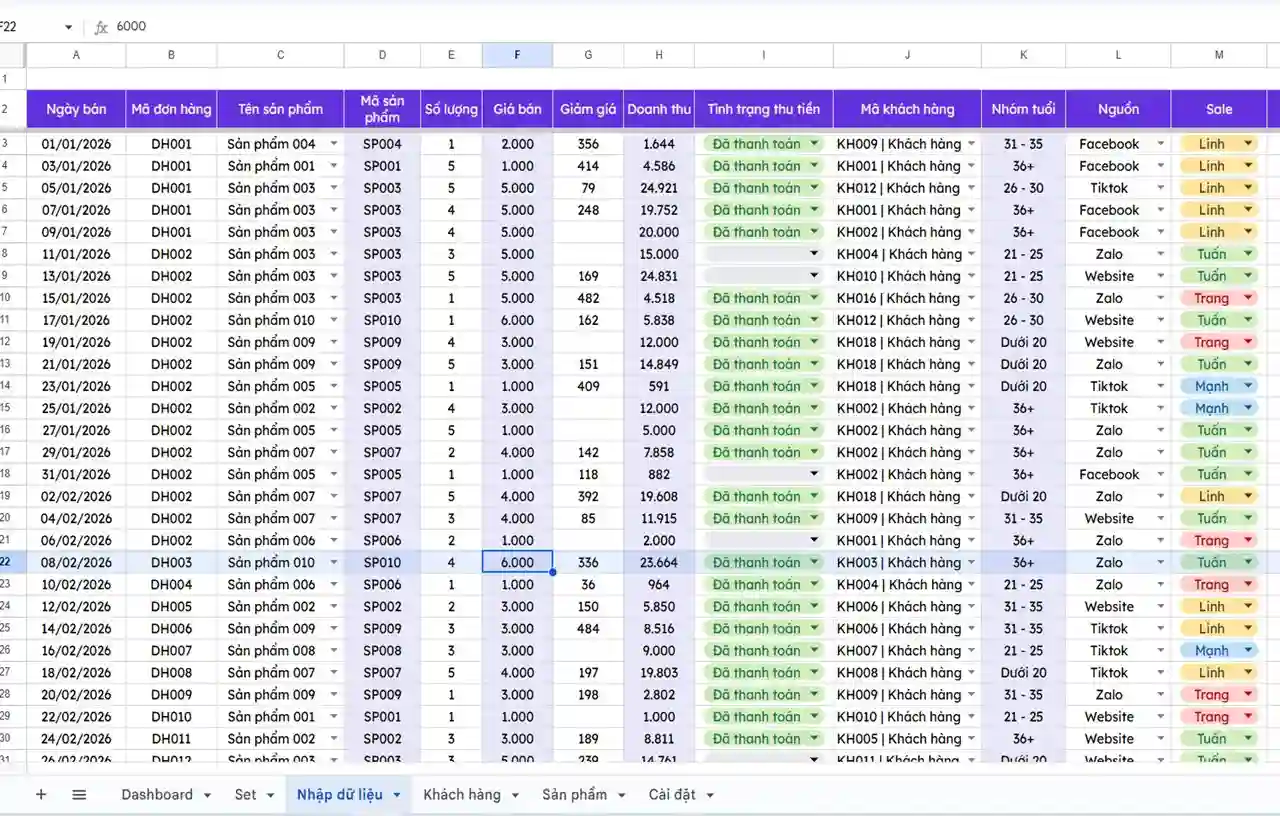This screenshot has width=1280, height=816.
Task: Open the Nguồn dropdown arrow in row 5
Action: pos(1161,188)
